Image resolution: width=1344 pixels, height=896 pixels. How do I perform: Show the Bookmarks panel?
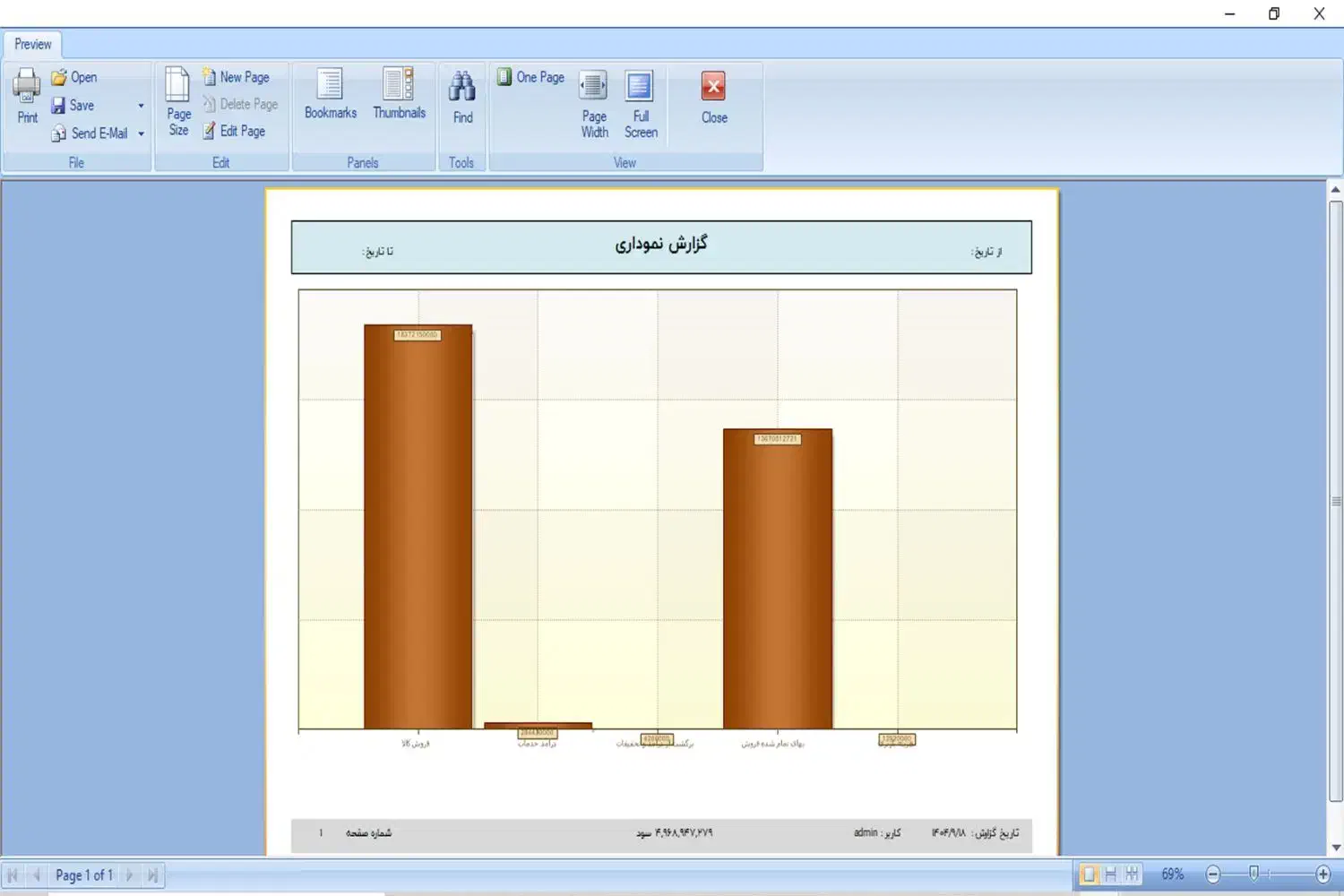point(330,94)
